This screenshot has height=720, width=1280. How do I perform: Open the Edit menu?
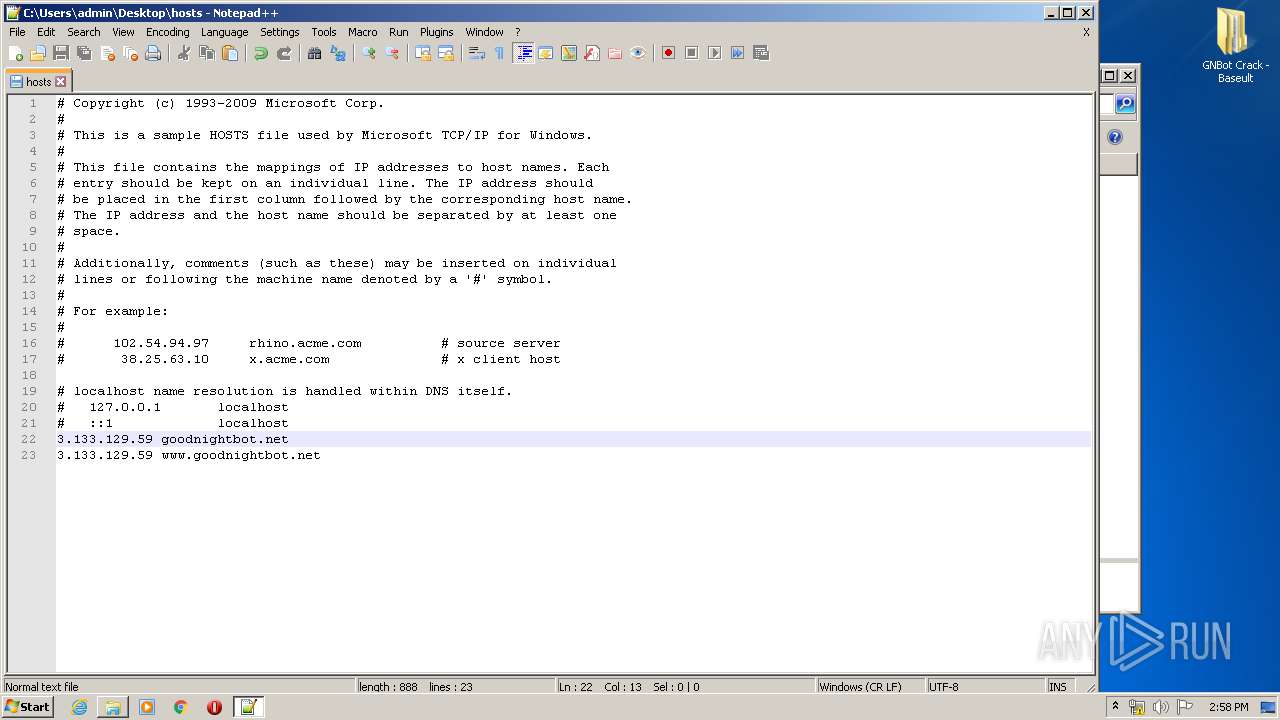pyautogui.click(x=46, y=32)
